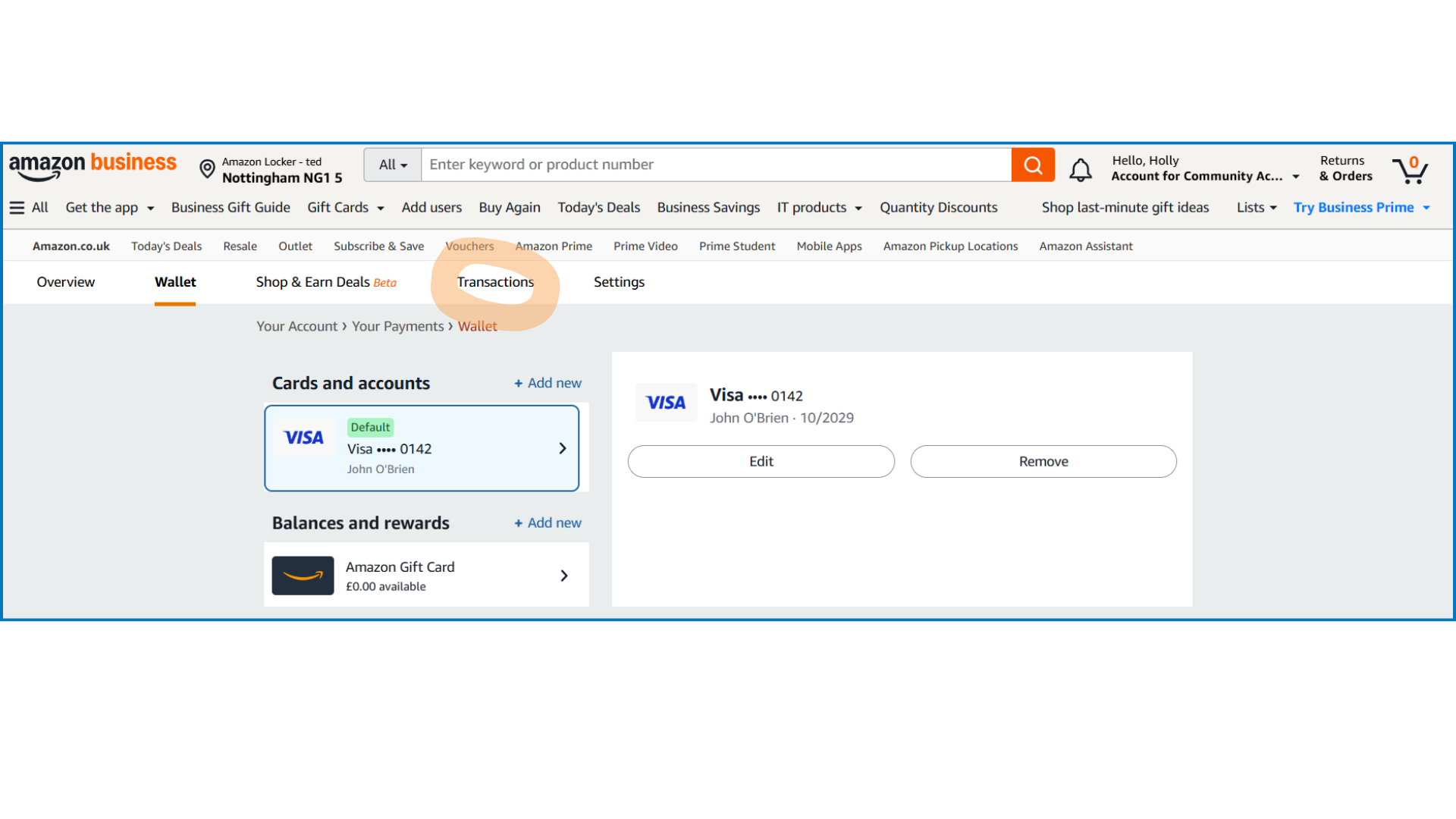Click the Wallet breadcrumb text
1456x819 pixels.
478,326
